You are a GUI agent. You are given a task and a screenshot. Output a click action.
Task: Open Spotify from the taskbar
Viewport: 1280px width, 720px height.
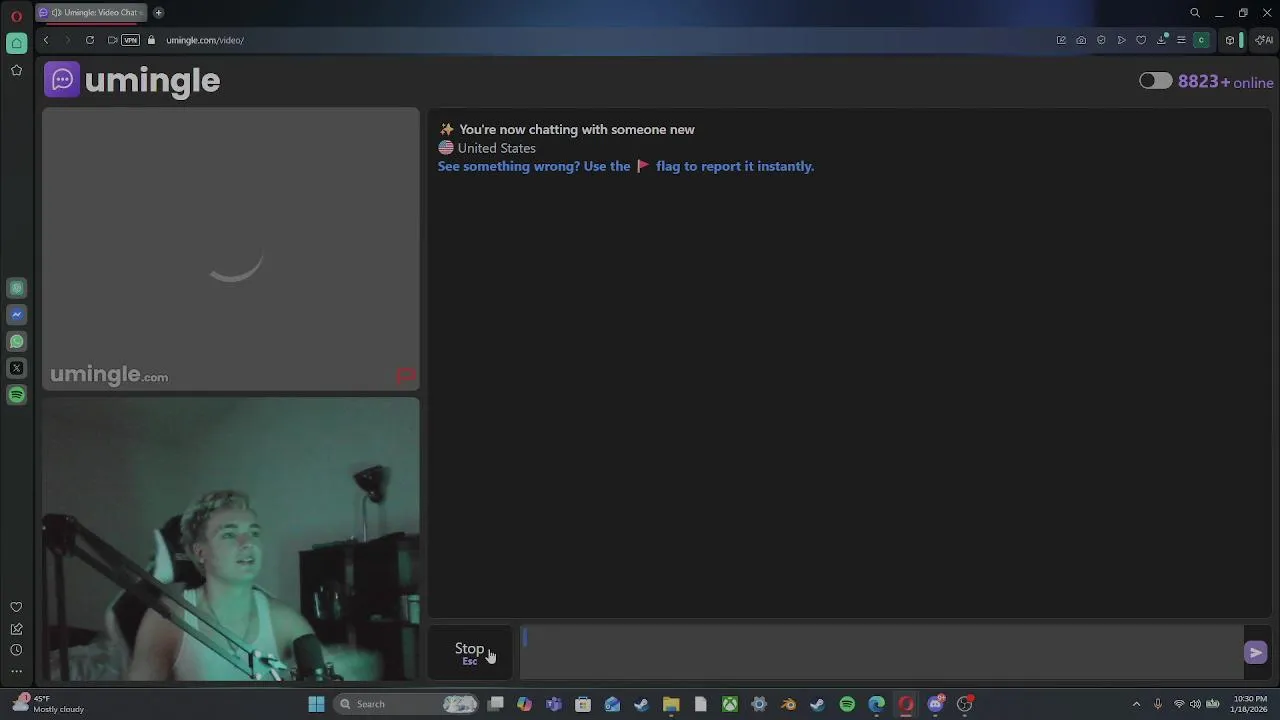coord(847,704)
